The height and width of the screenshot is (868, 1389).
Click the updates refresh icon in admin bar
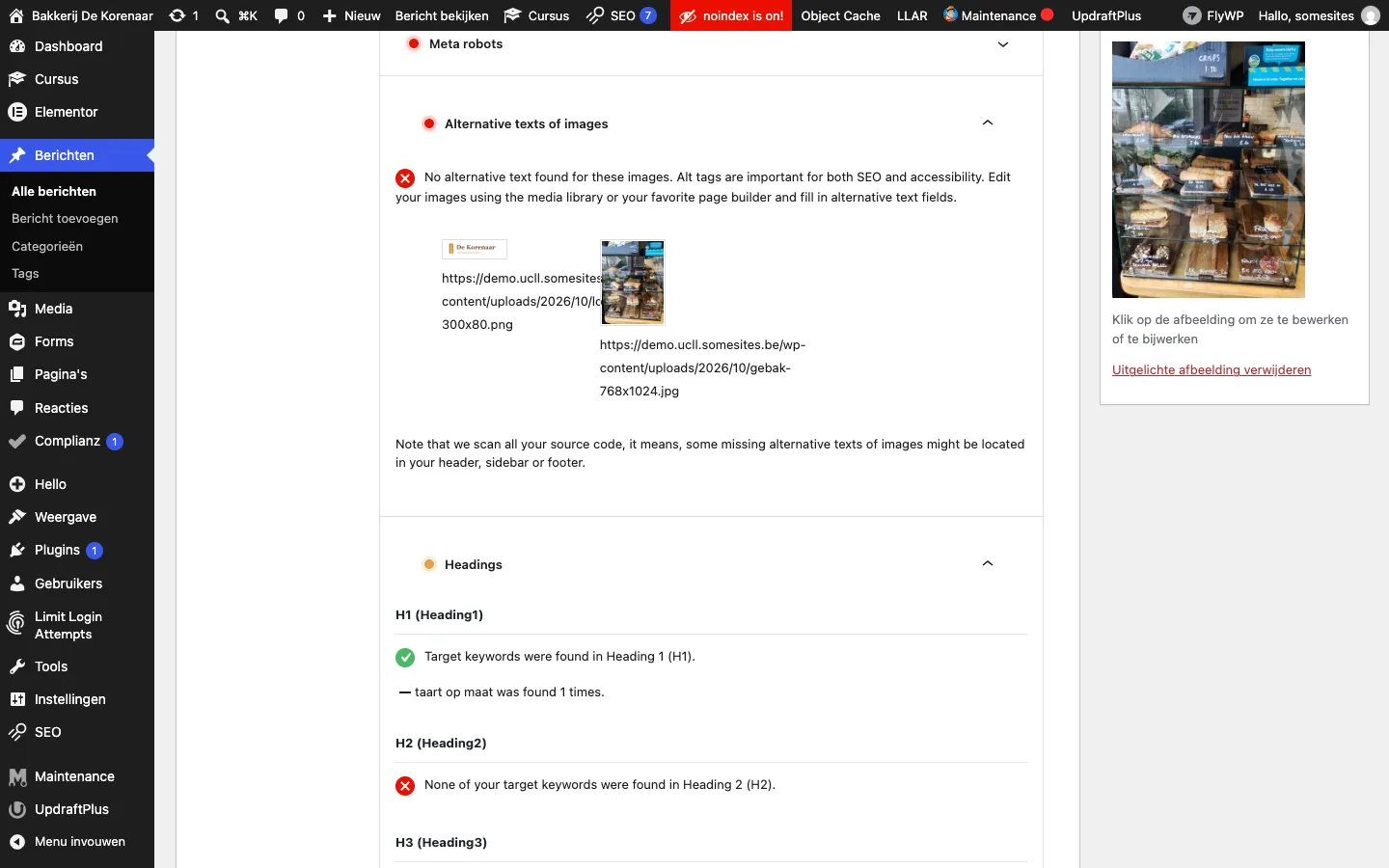[x=177, y=15]
